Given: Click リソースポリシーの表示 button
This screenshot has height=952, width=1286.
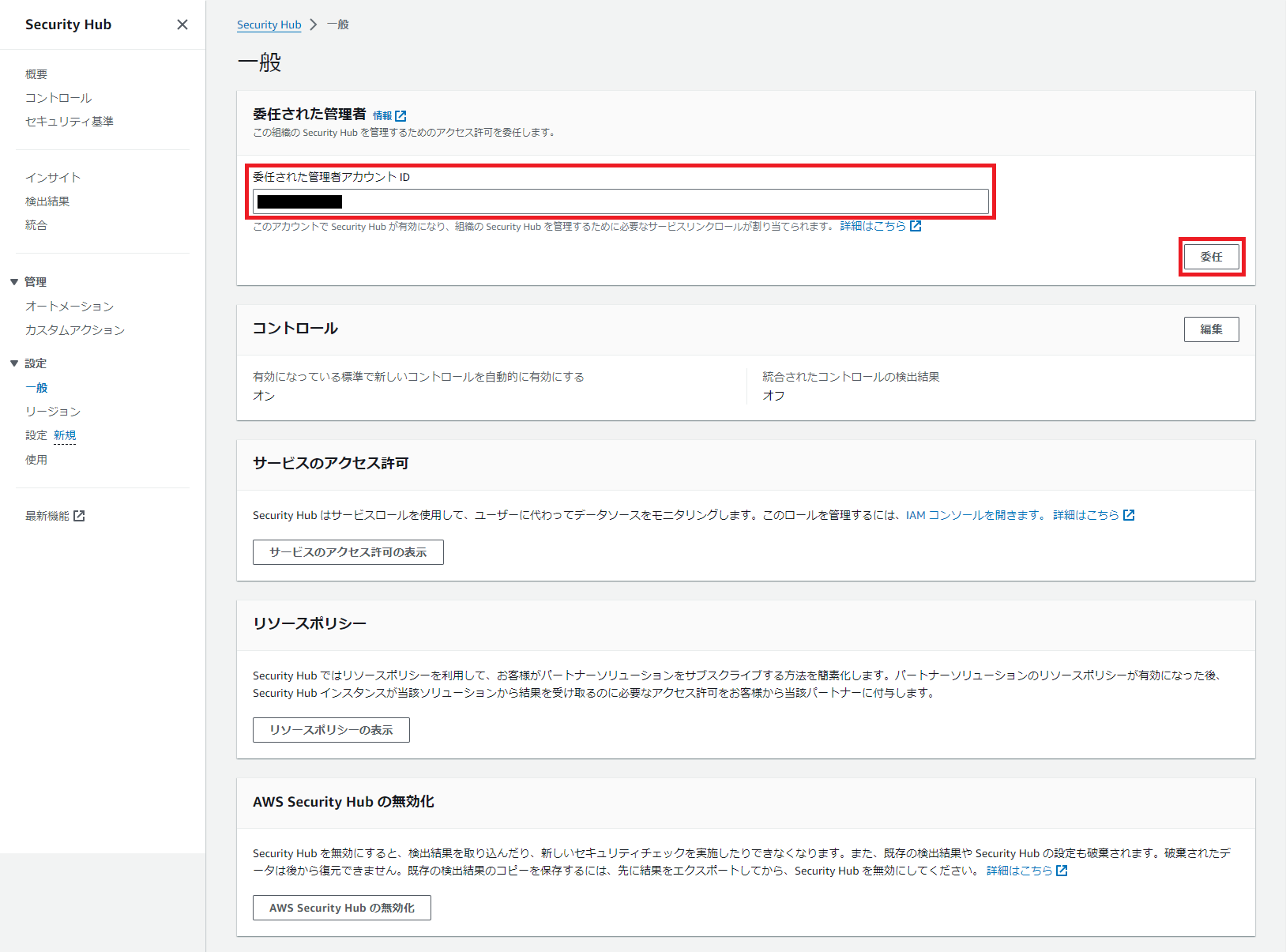Looking at the screenshot, I should (331, 730).
